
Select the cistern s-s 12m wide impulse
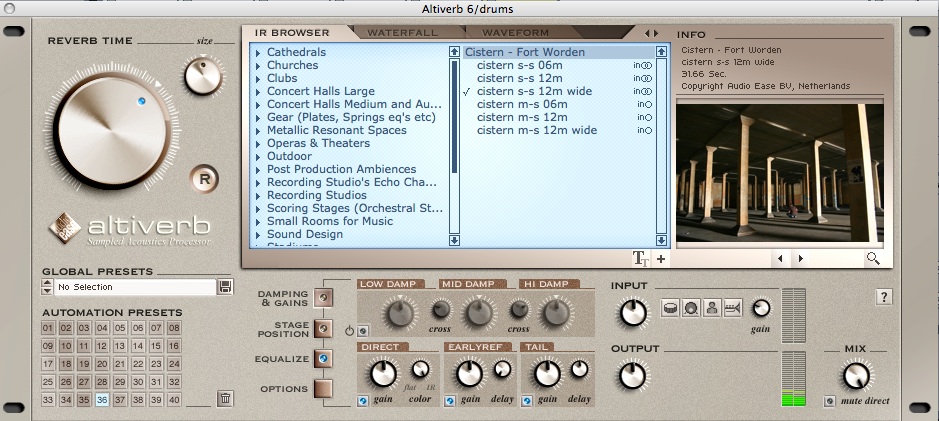(x=534, y=92)
